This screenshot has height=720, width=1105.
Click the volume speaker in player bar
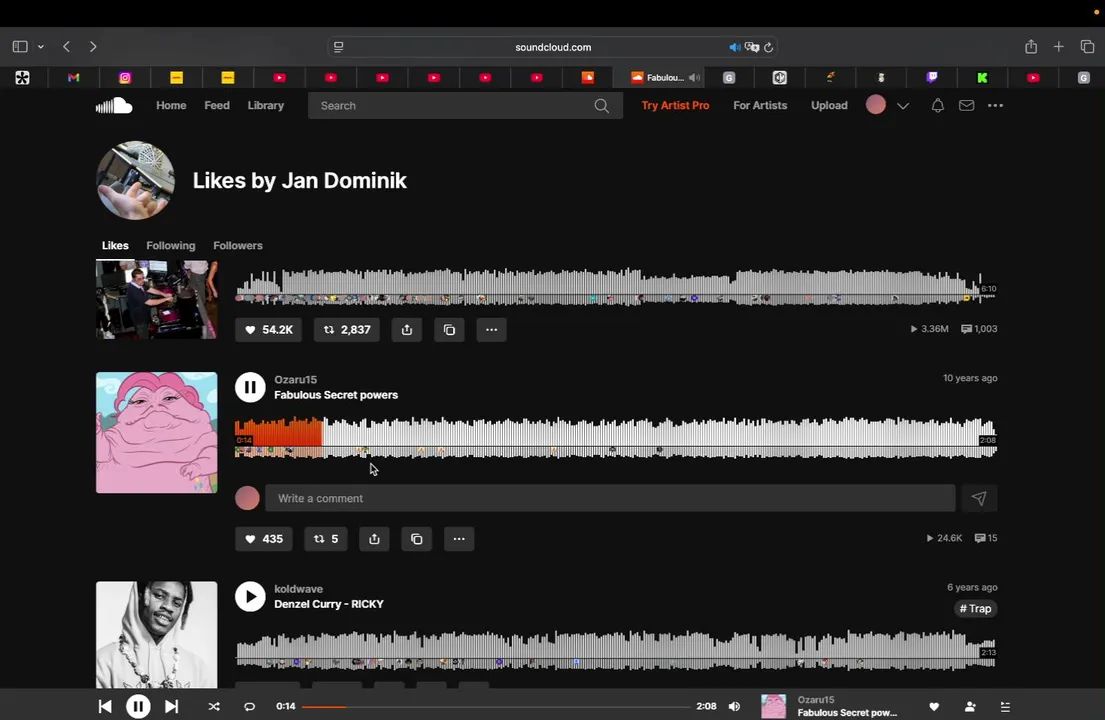coord(734,707)
